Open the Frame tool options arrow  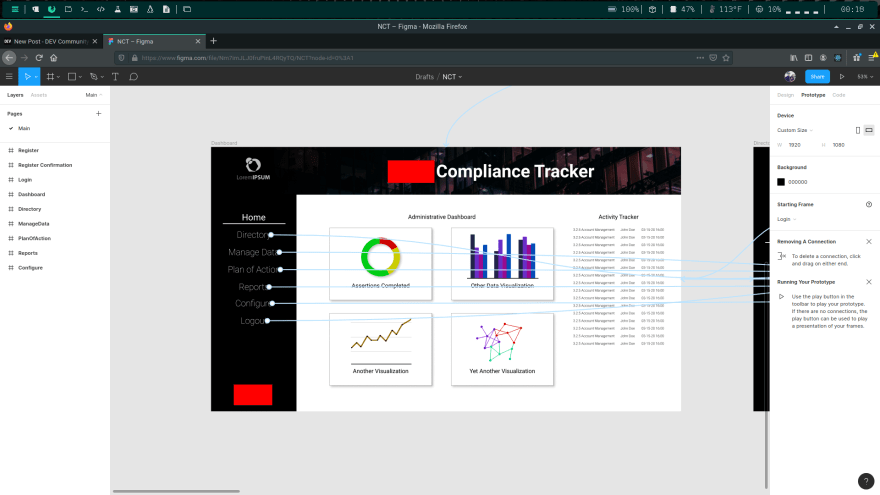click(58, 77)
